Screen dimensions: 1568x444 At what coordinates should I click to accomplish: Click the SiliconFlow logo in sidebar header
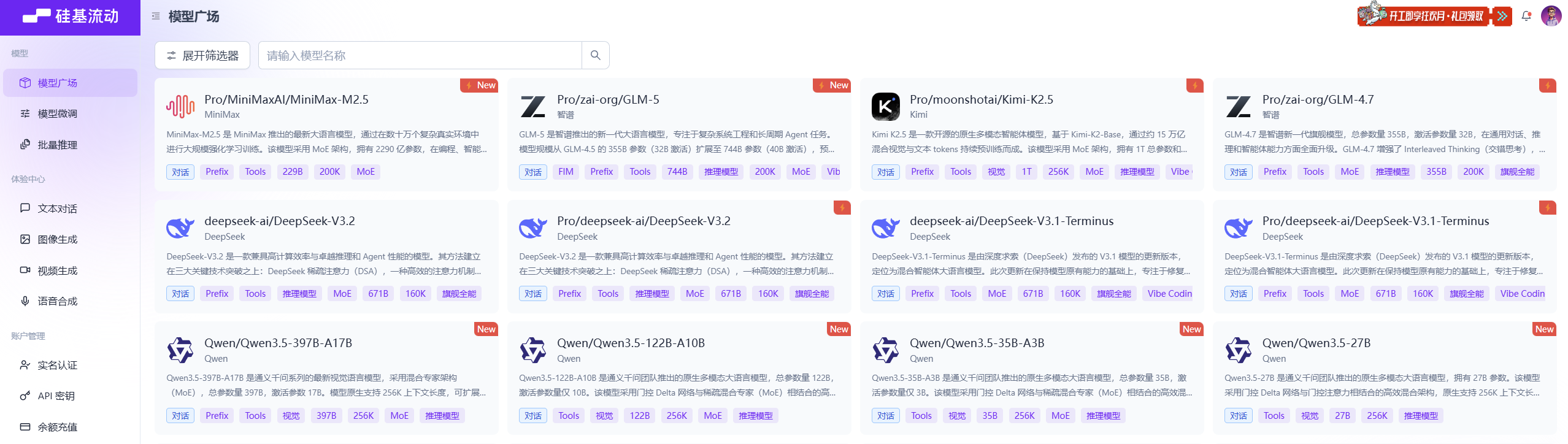71,16
